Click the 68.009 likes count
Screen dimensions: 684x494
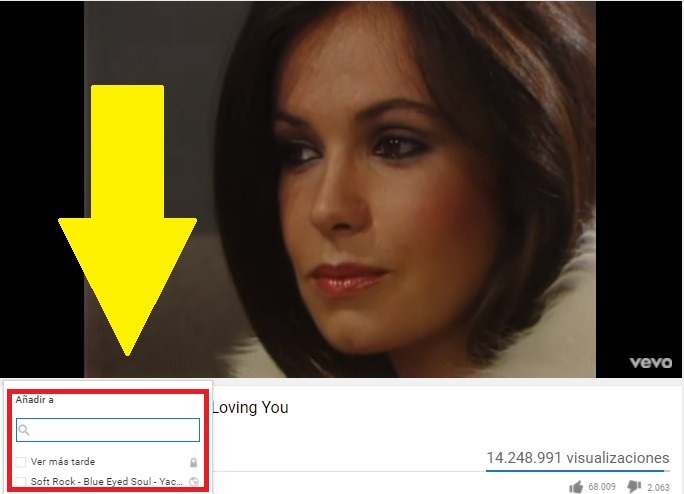(602, 487)
